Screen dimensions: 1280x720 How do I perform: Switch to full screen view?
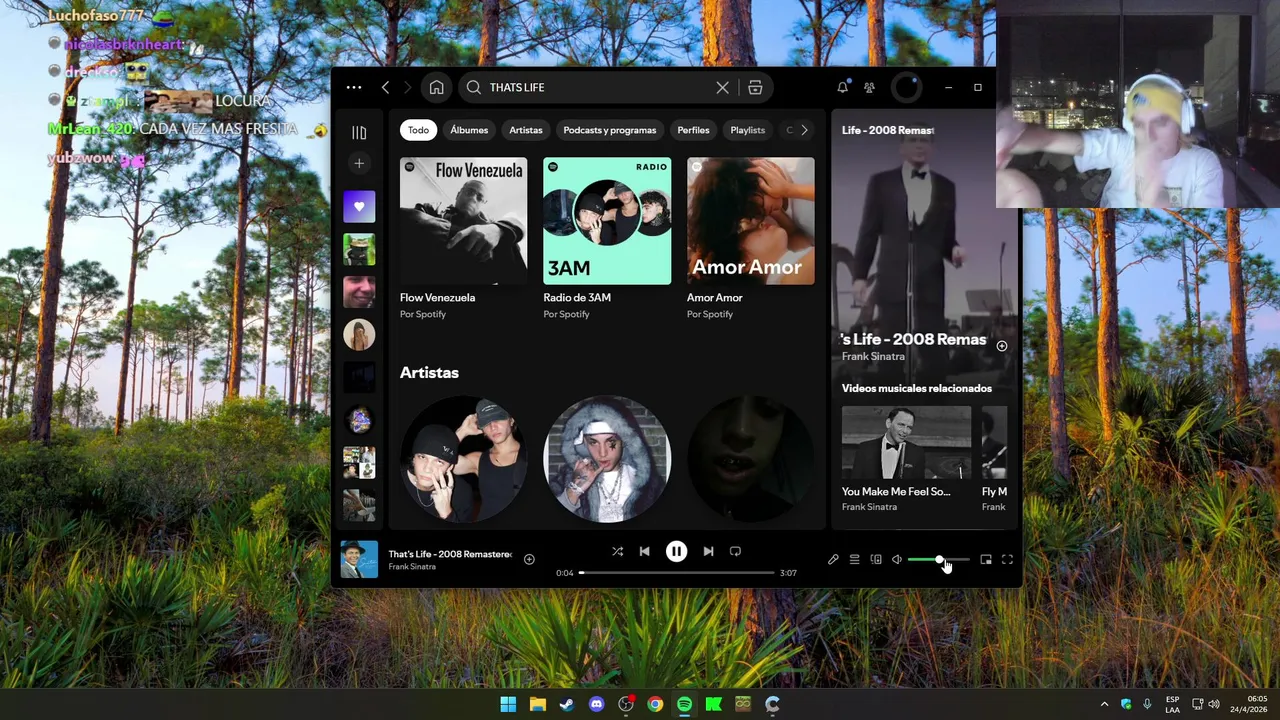coord(1007,560)
